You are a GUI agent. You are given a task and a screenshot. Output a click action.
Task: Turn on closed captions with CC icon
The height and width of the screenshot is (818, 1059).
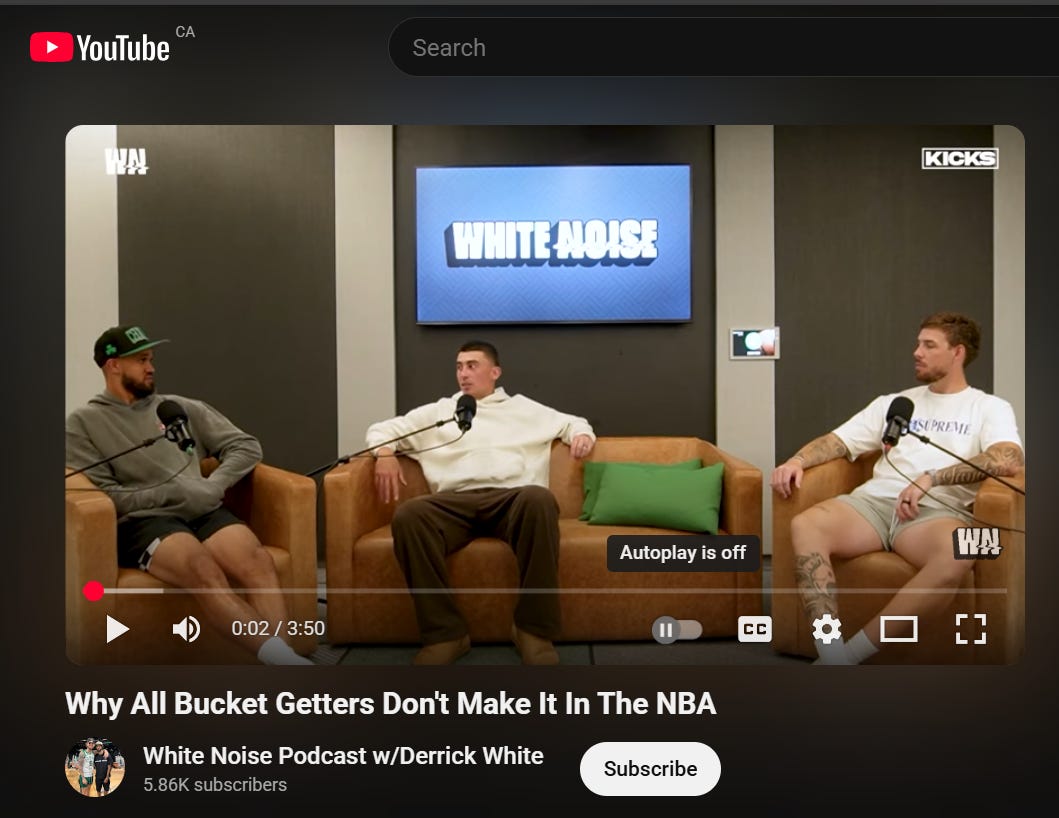[754, 629]
